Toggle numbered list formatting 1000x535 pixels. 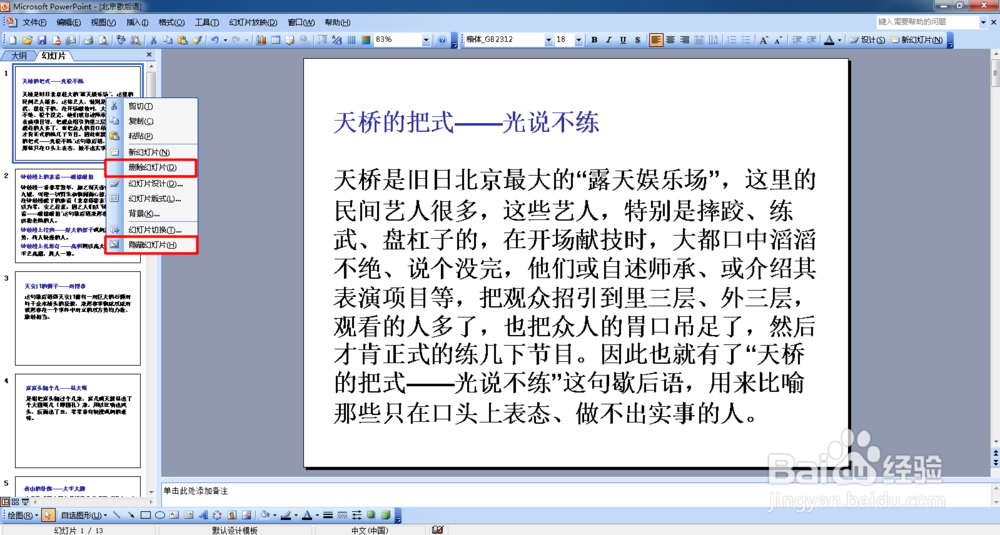(x=732, y=40)
